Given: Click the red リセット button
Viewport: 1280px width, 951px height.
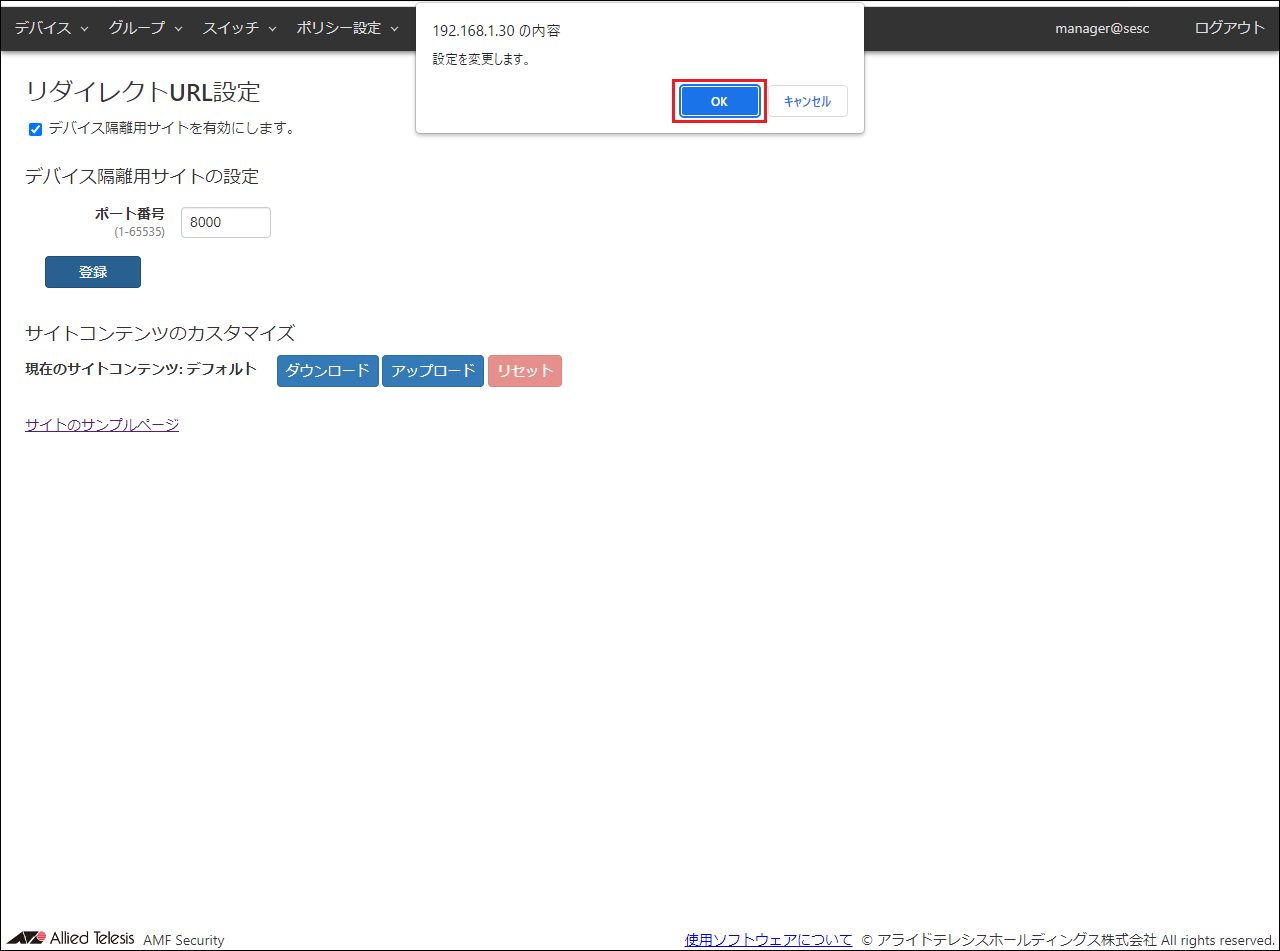Looking at the screenshot, I should (x=525, y=371).
